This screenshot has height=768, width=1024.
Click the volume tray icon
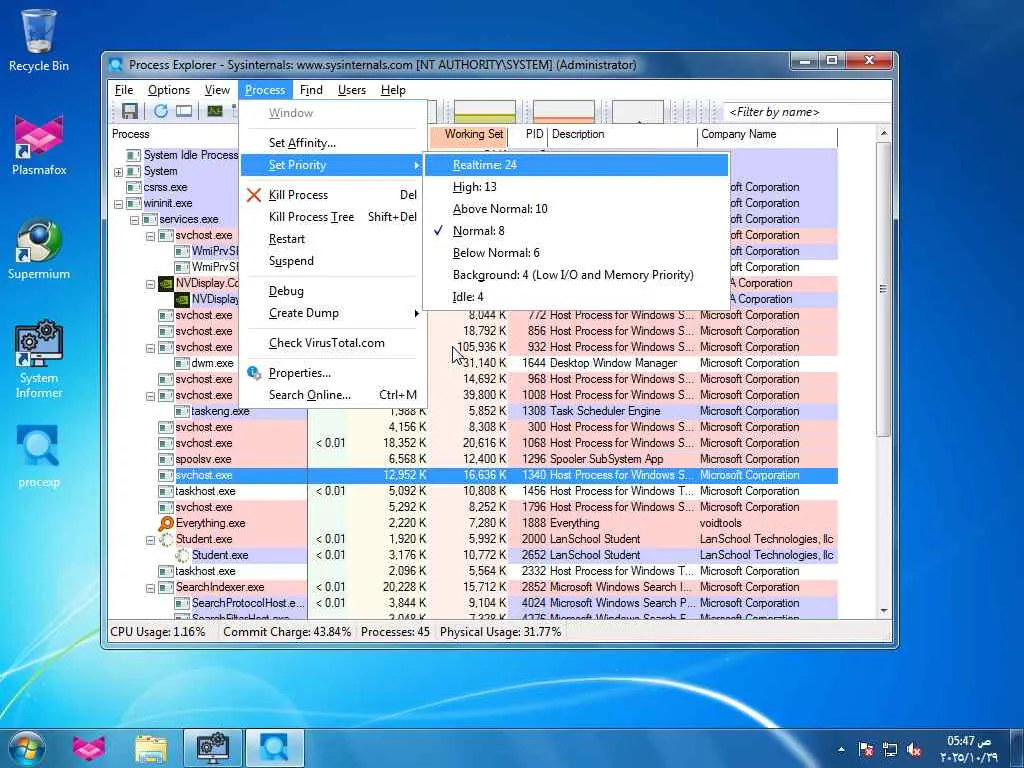pos(914,750)
